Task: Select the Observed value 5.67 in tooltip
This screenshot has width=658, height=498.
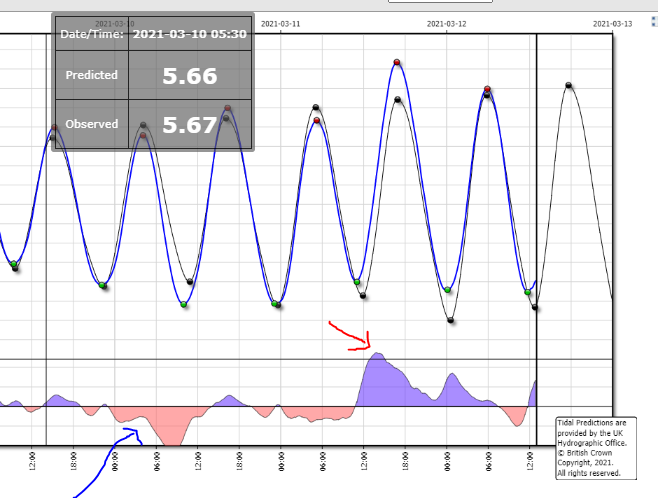Action: (189, 125)
